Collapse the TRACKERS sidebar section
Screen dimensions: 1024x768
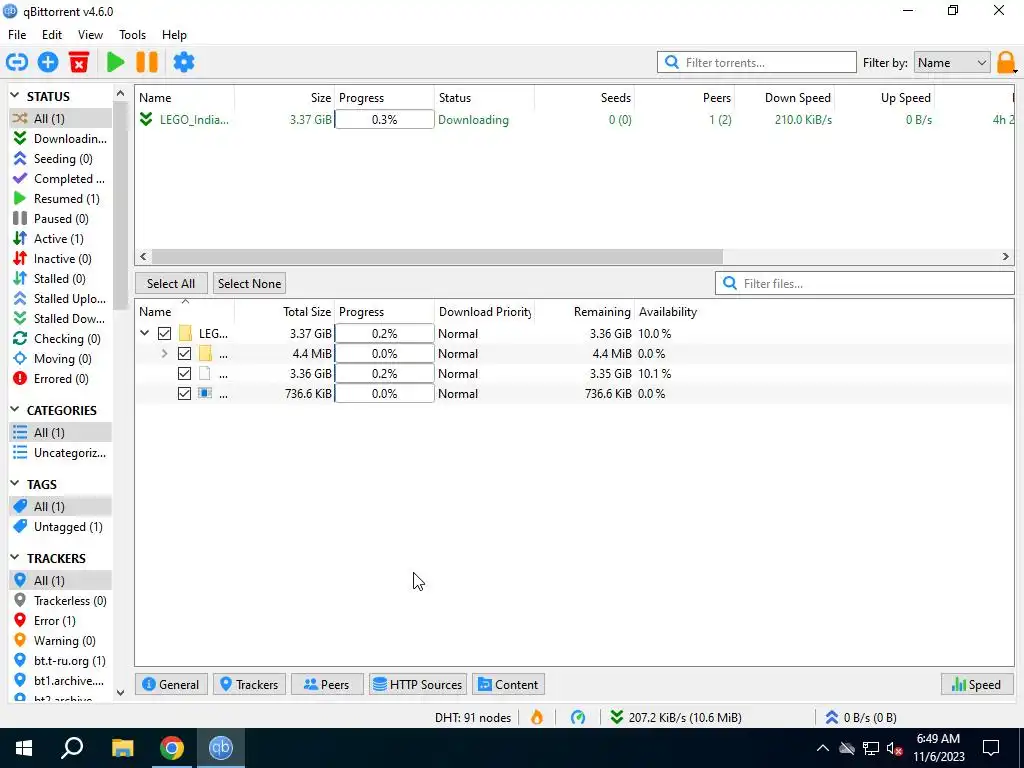15,558
